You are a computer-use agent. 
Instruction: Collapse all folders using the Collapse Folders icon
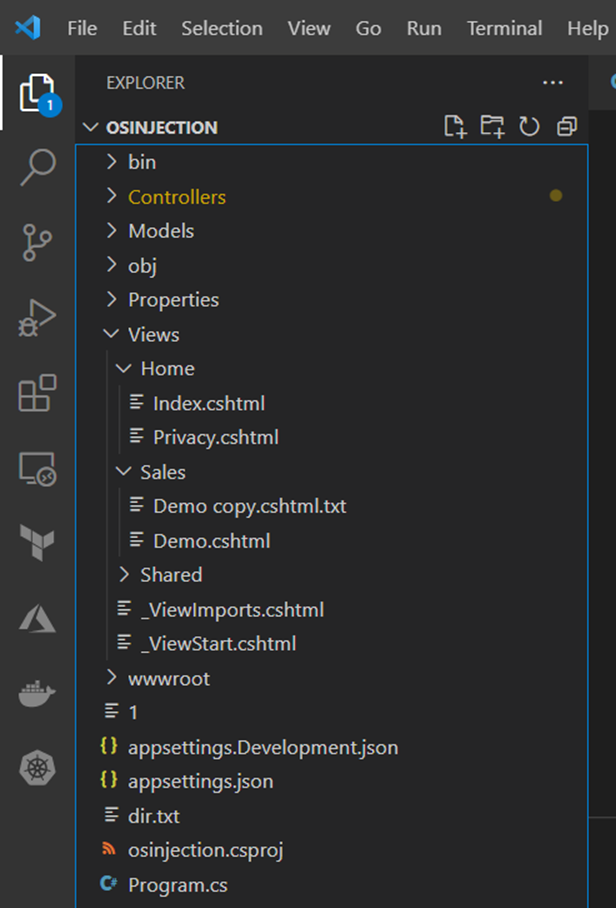coord(566,127)
